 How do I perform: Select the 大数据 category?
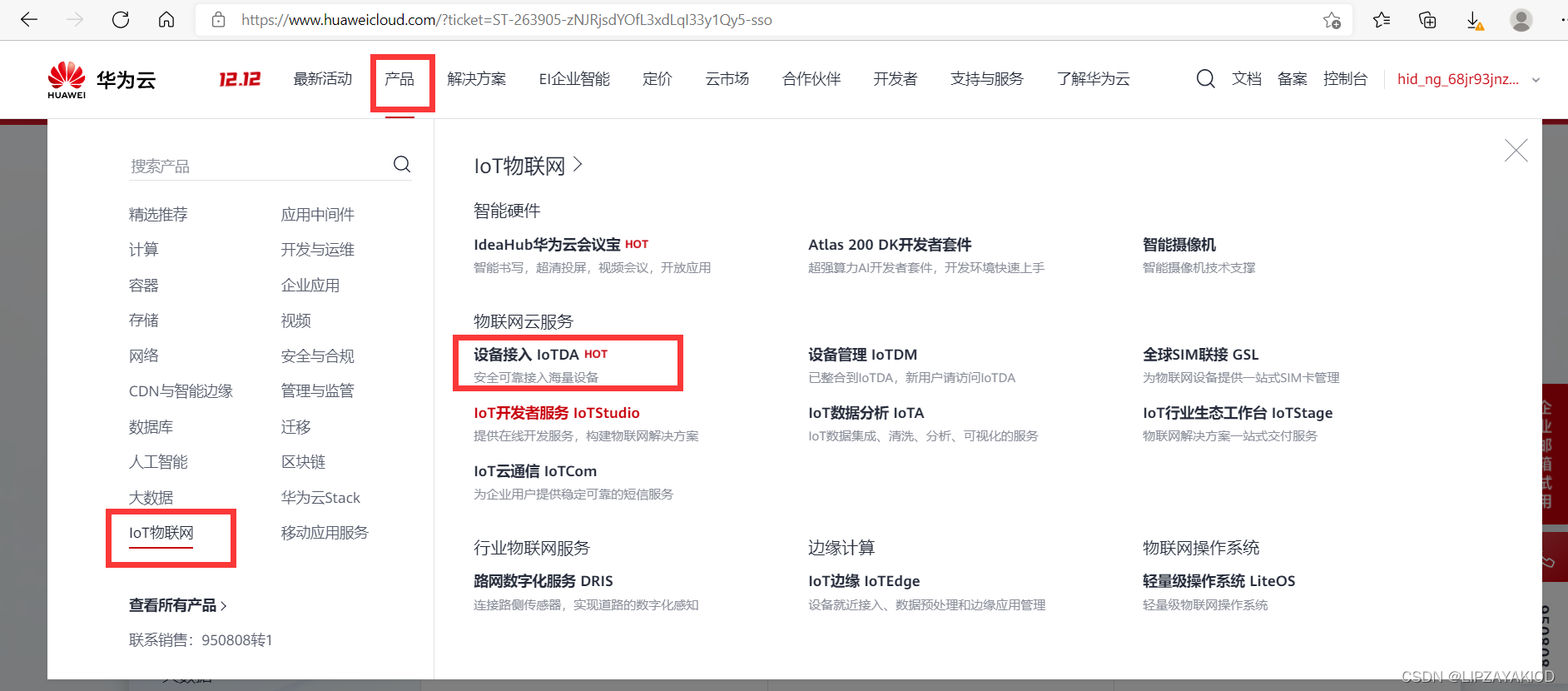[x=151, y=498]
